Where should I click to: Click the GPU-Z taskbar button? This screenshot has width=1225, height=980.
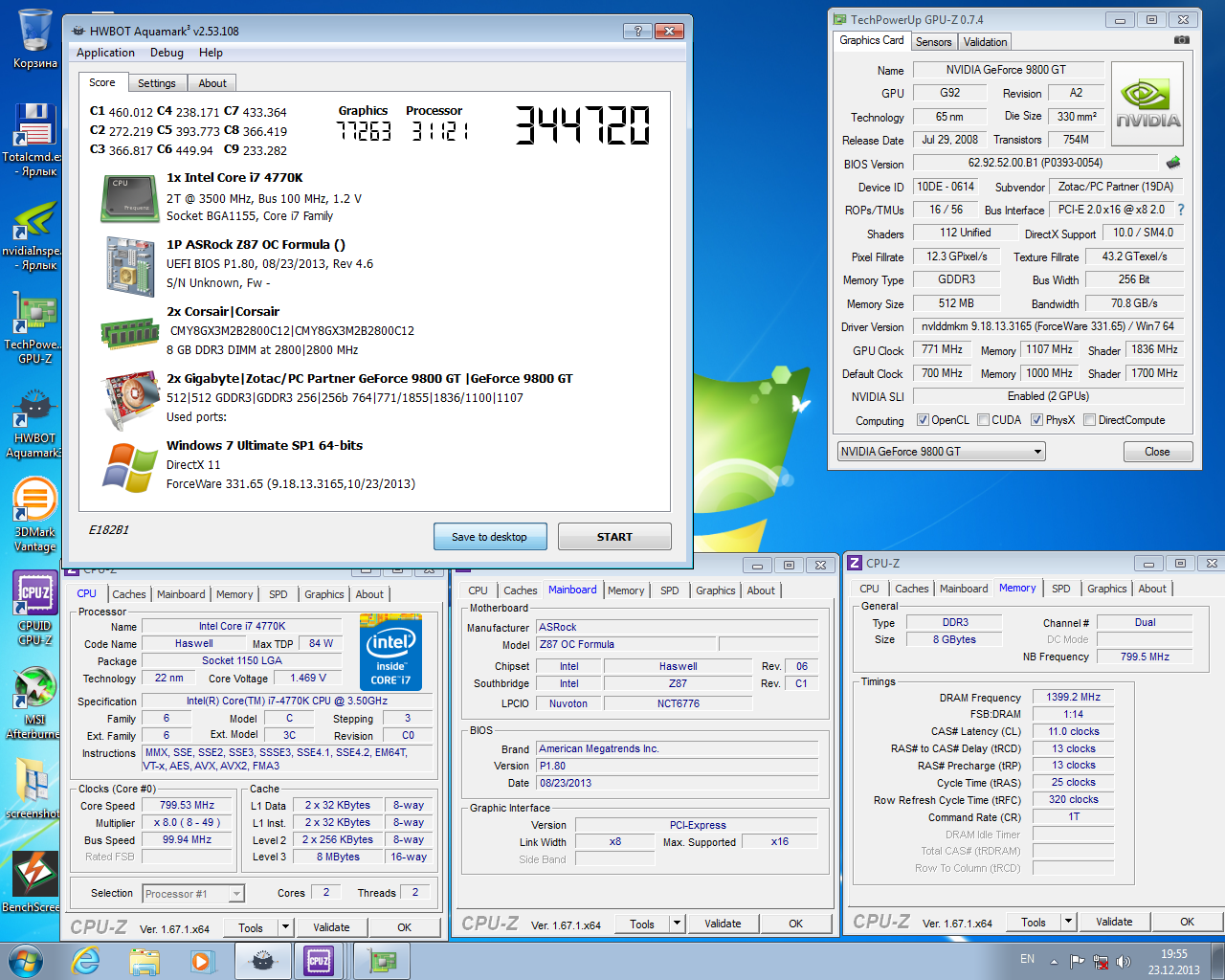click(x=382, y=961)
